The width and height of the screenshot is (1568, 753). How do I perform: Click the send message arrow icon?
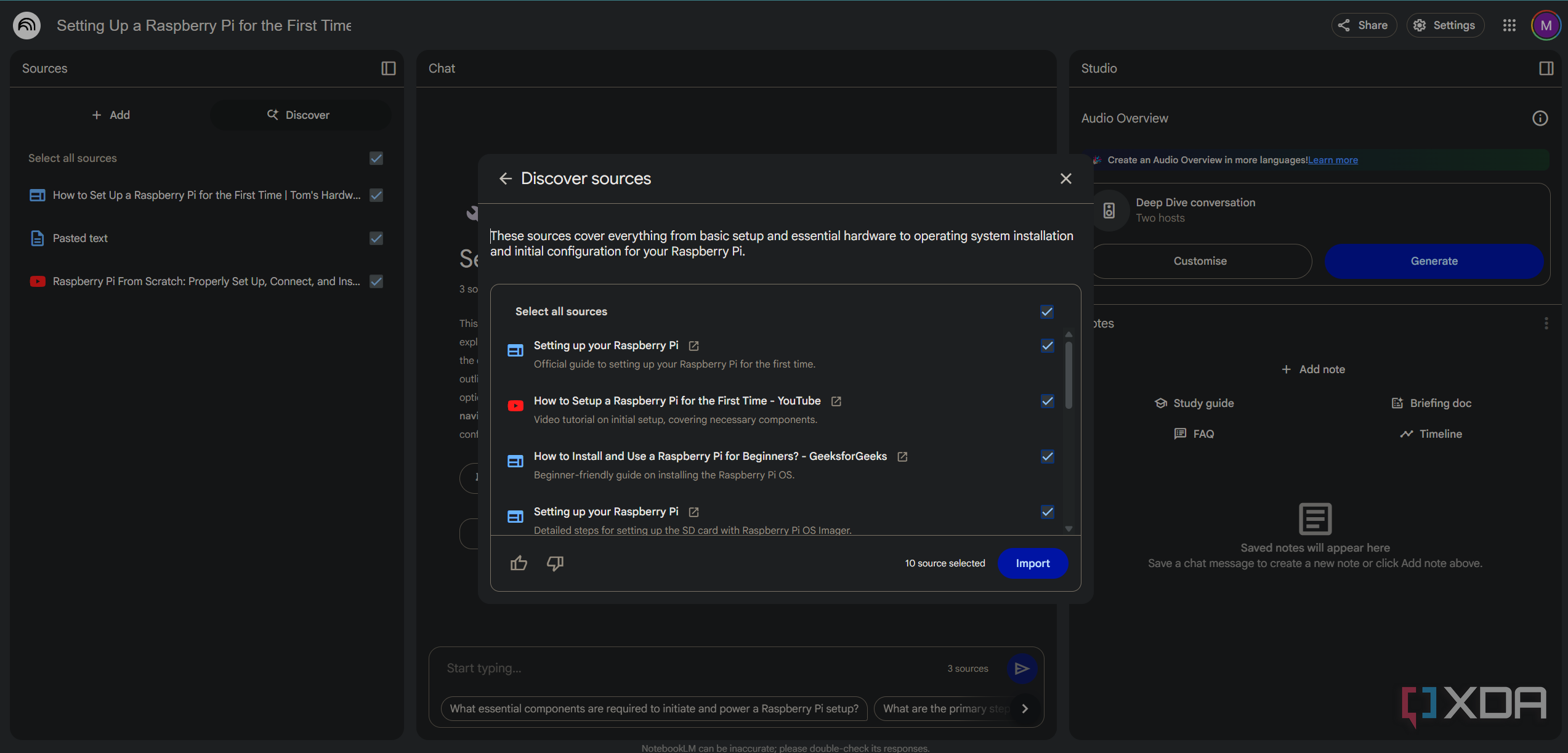click(1022, 669)
